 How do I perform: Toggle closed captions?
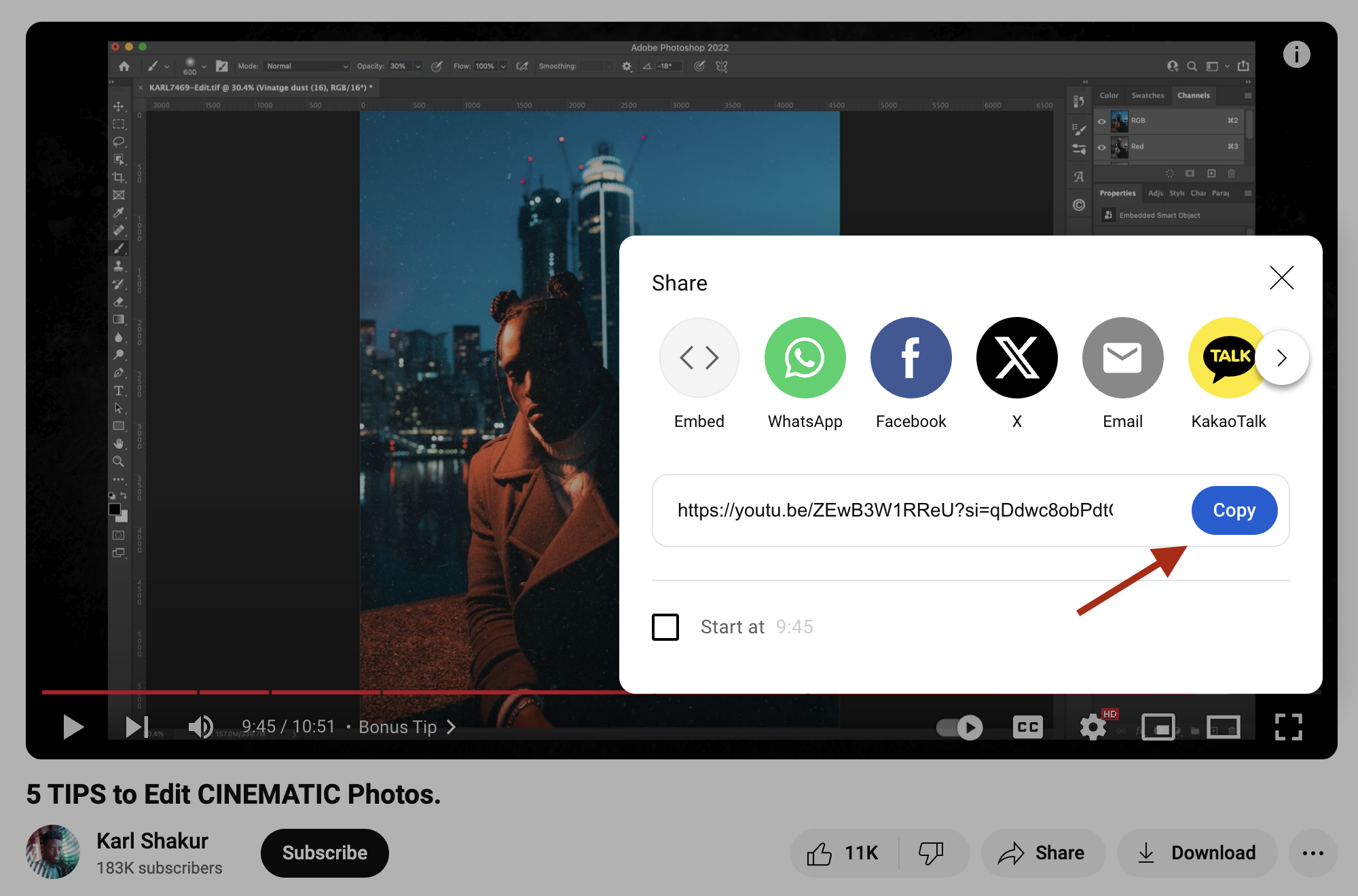click(1027, 728)
